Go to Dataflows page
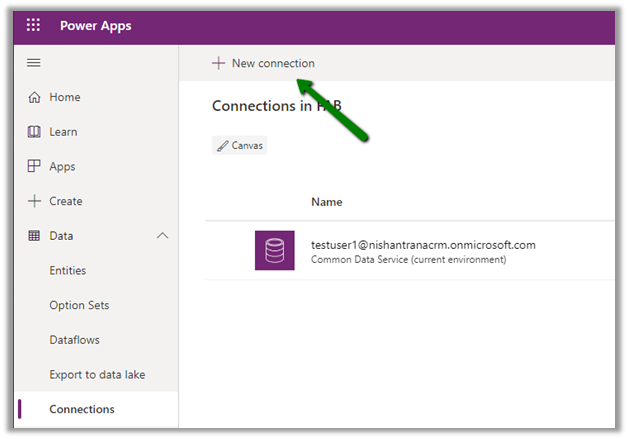The width and height of the screenshot is (628, 439). point(75,340)
